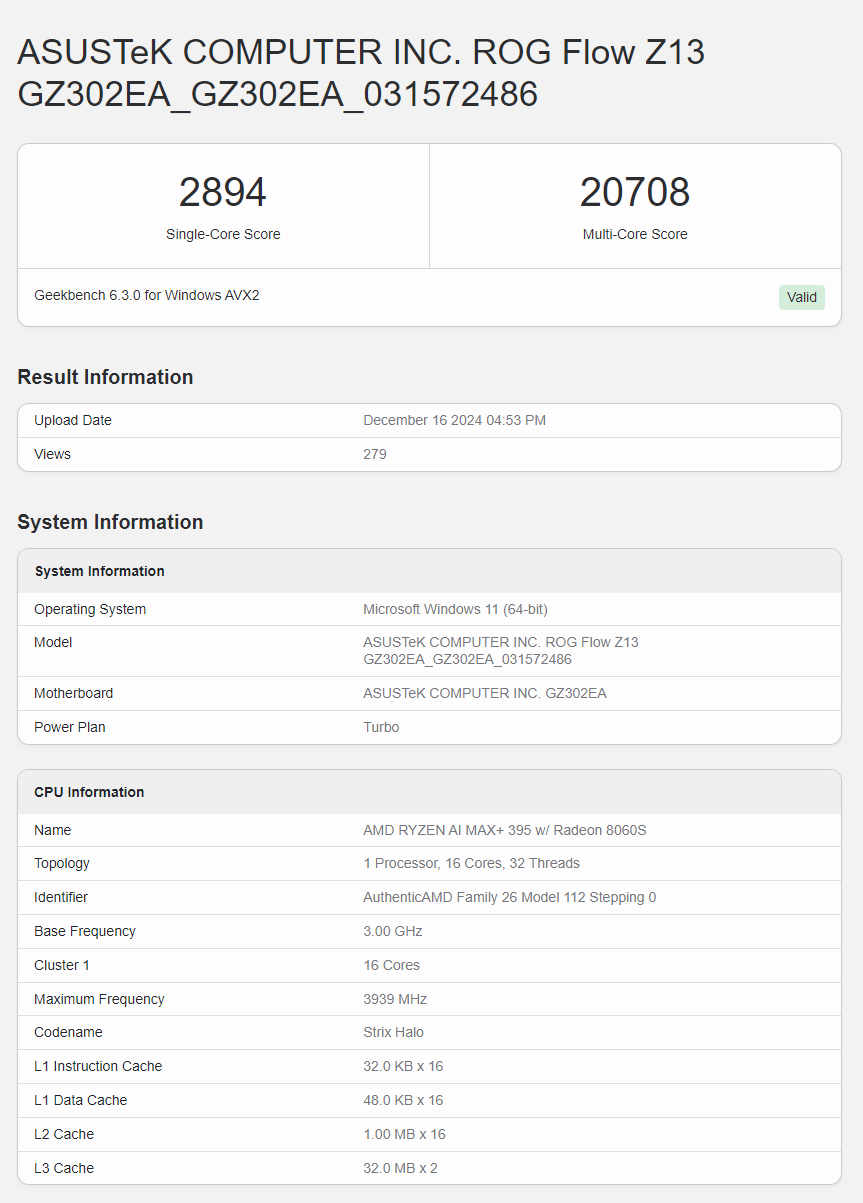Screen dimensions: 863x1203
Task: Click the large "System Information" section heading
Action: tap(110, 522)
